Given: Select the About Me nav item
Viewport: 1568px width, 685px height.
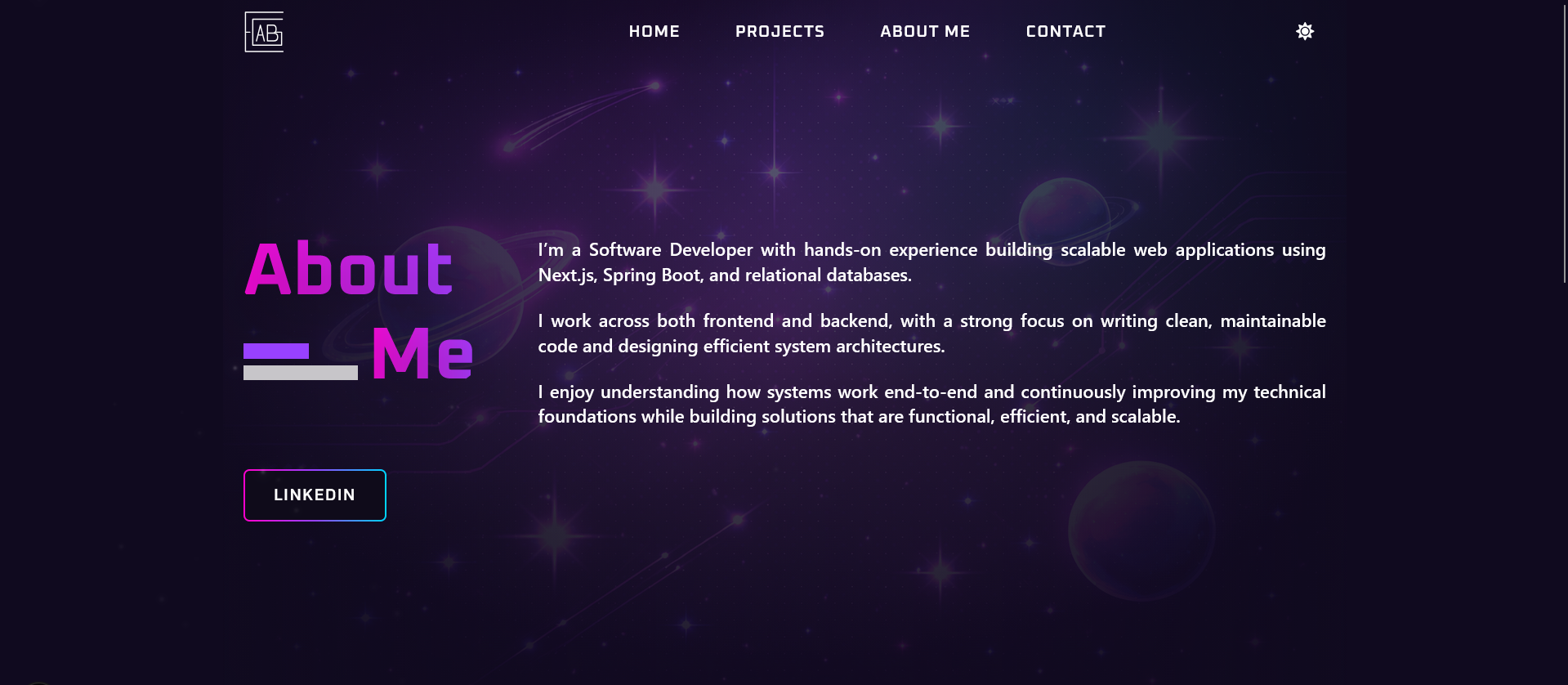Looking at the screenshot, I should pos(925,31).
